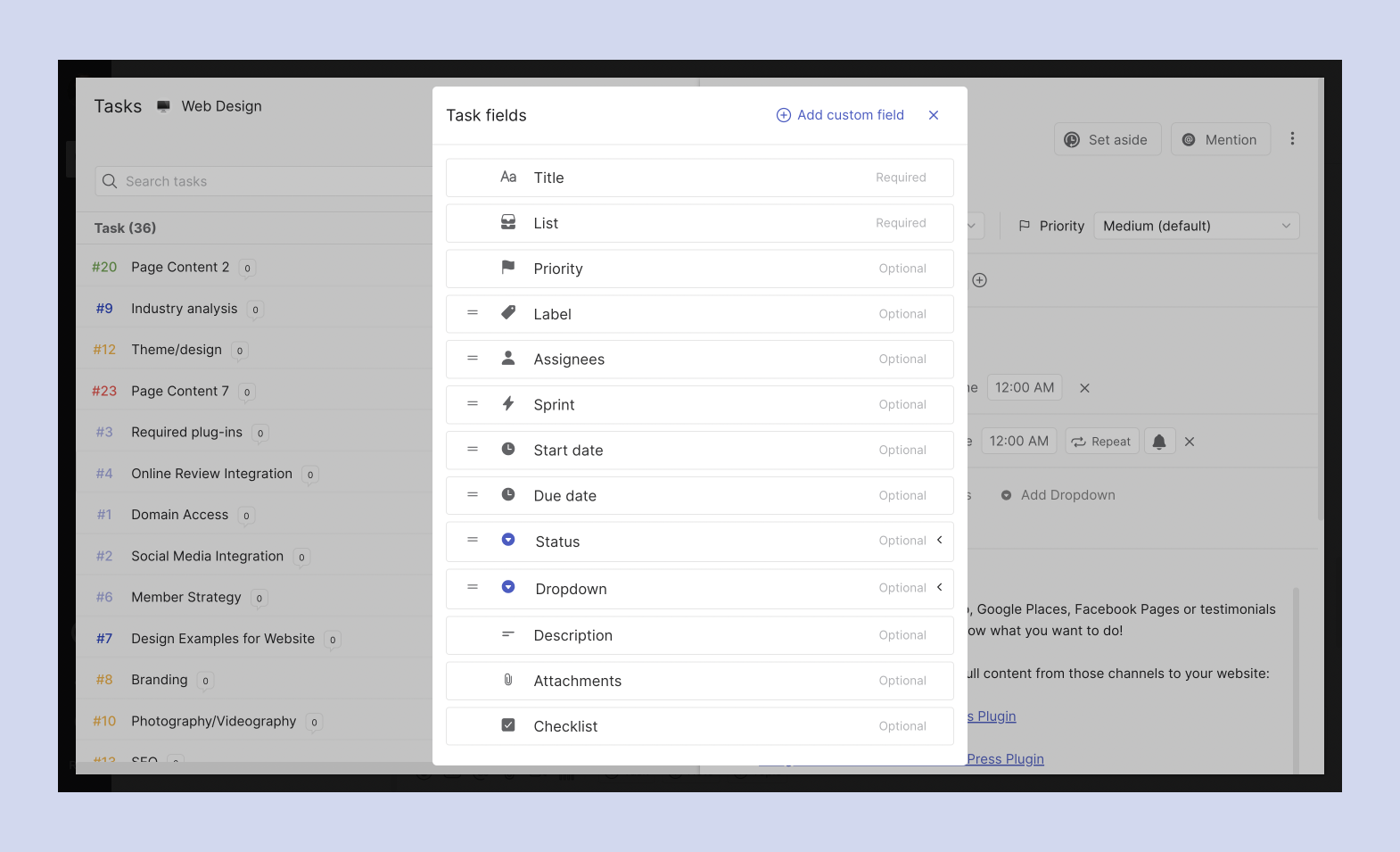Click the Mention button
This screenshot has width=1400, height=852.
tap(1220, 140)
